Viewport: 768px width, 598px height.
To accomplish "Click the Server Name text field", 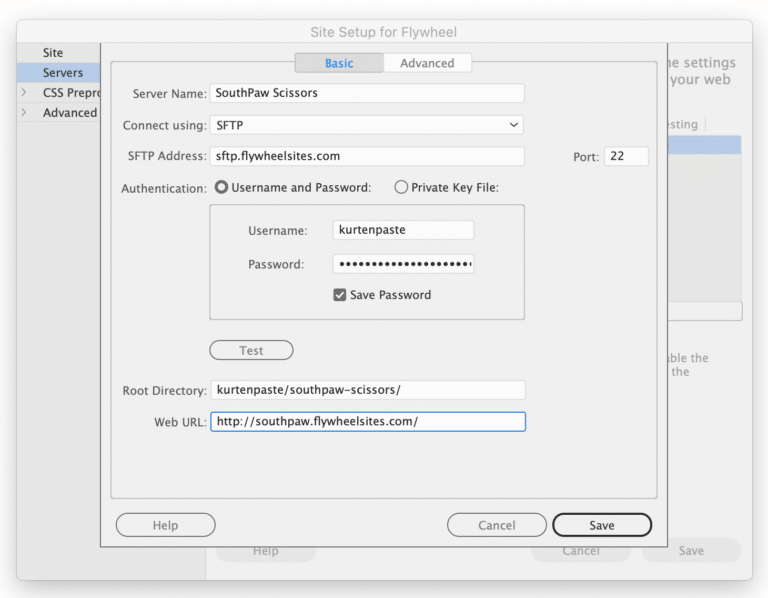I will coord(367,93).
